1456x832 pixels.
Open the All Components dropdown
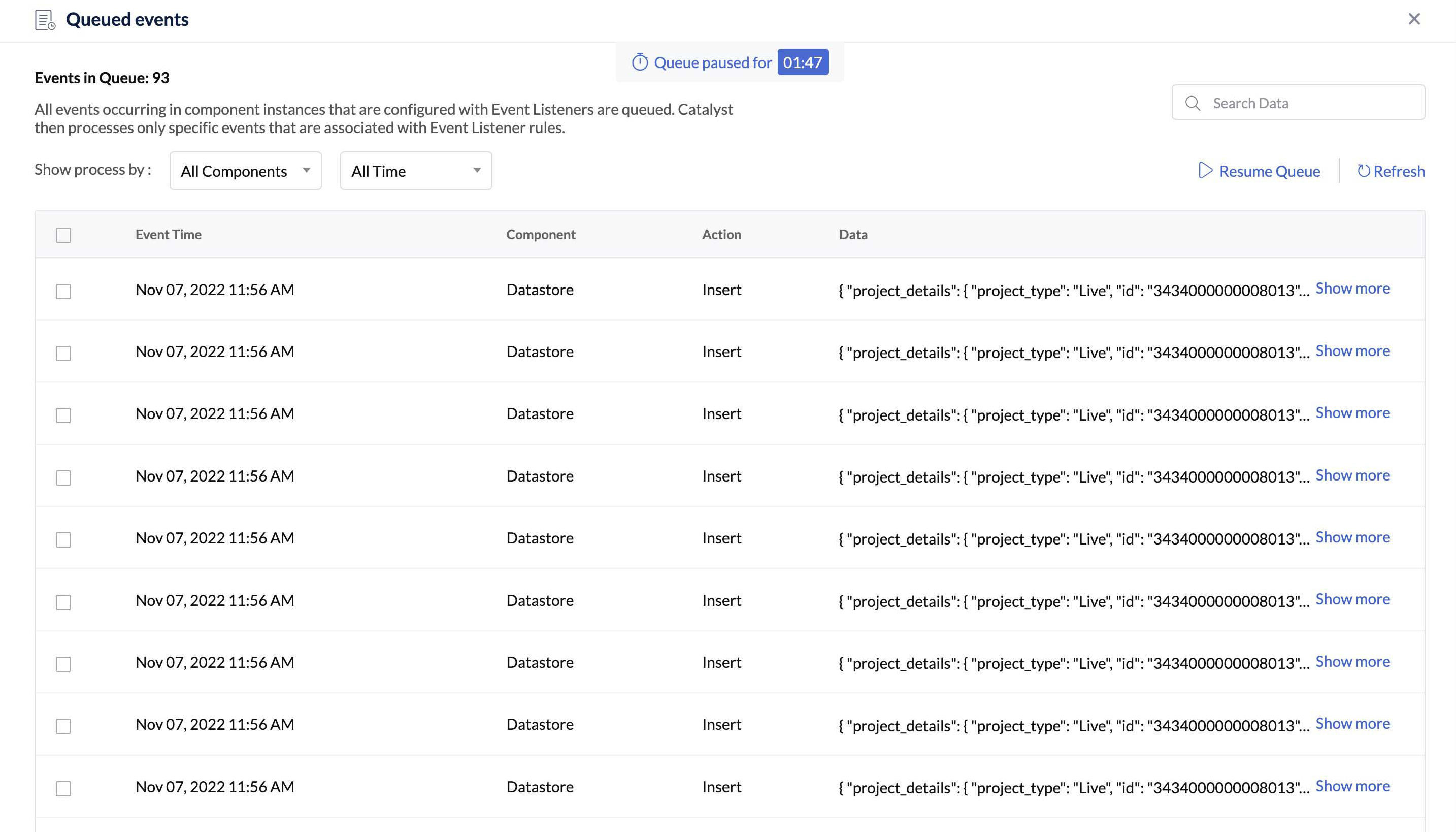(x=245, y=171)
